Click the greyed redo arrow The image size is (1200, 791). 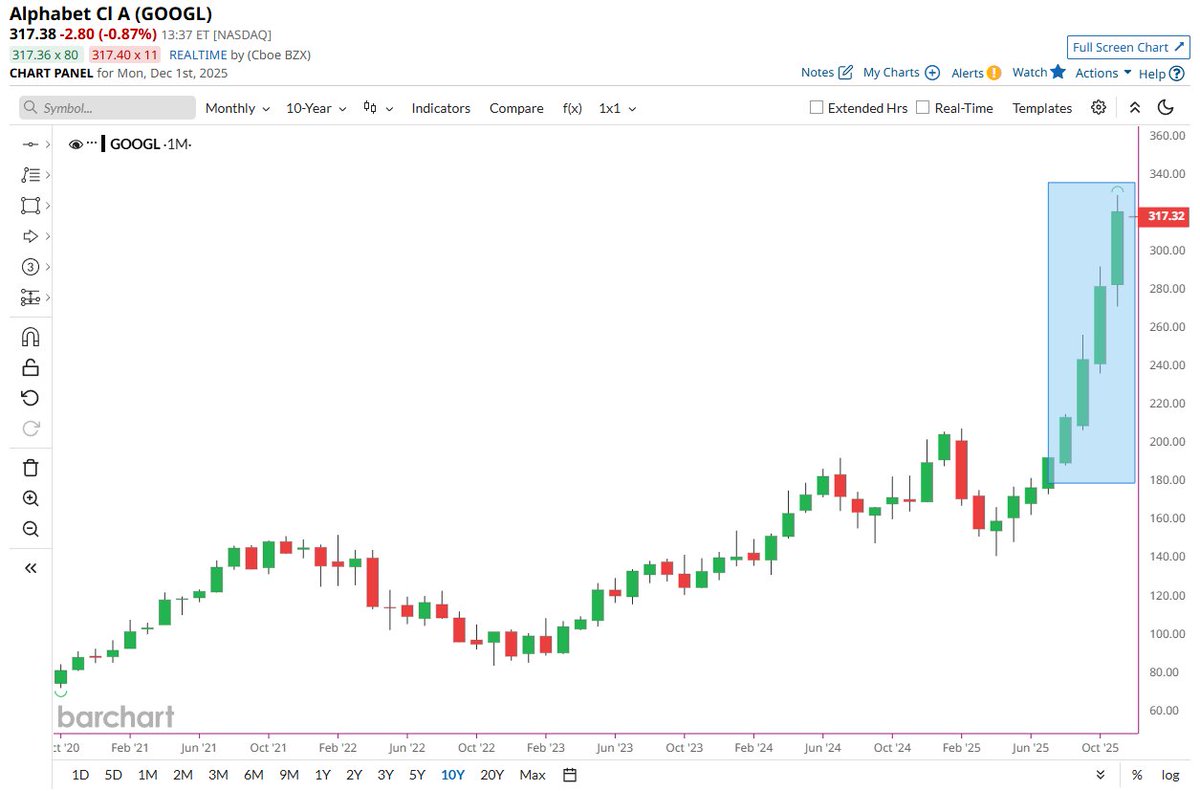coord(30,429)
